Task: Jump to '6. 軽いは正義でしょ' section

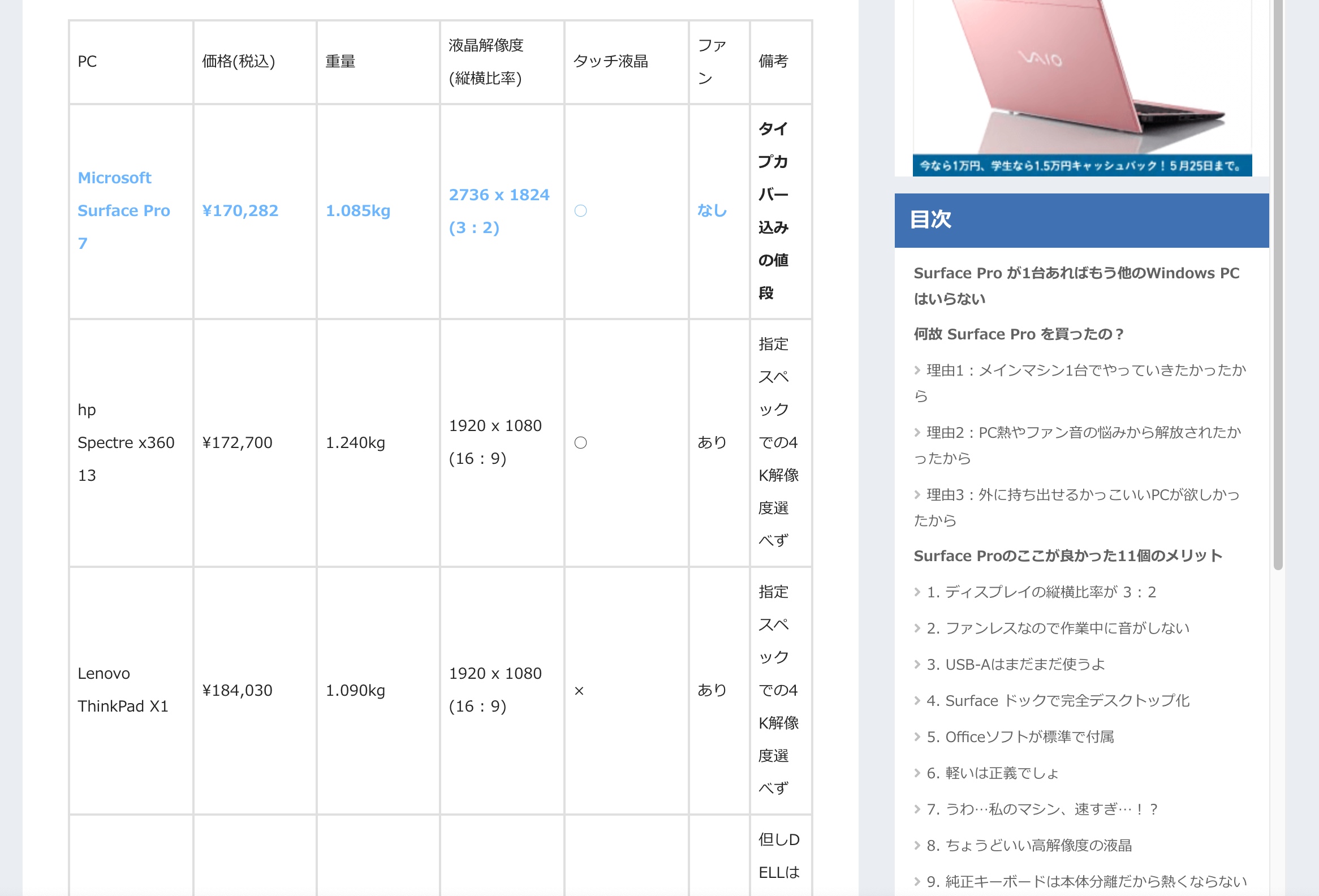Action: click(x=992, y=773)
